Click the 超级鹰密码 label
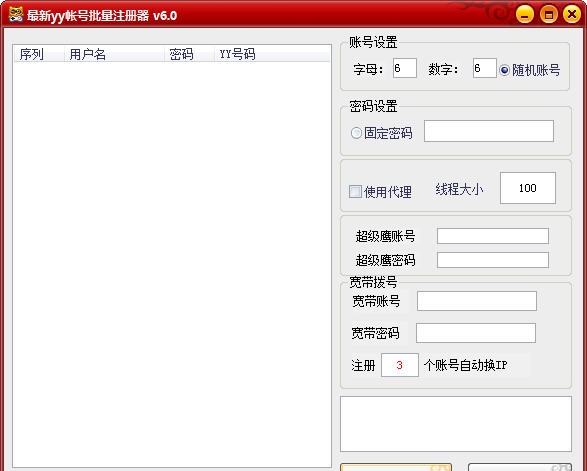Screen dimensions: 587x471 click(385, 260)
